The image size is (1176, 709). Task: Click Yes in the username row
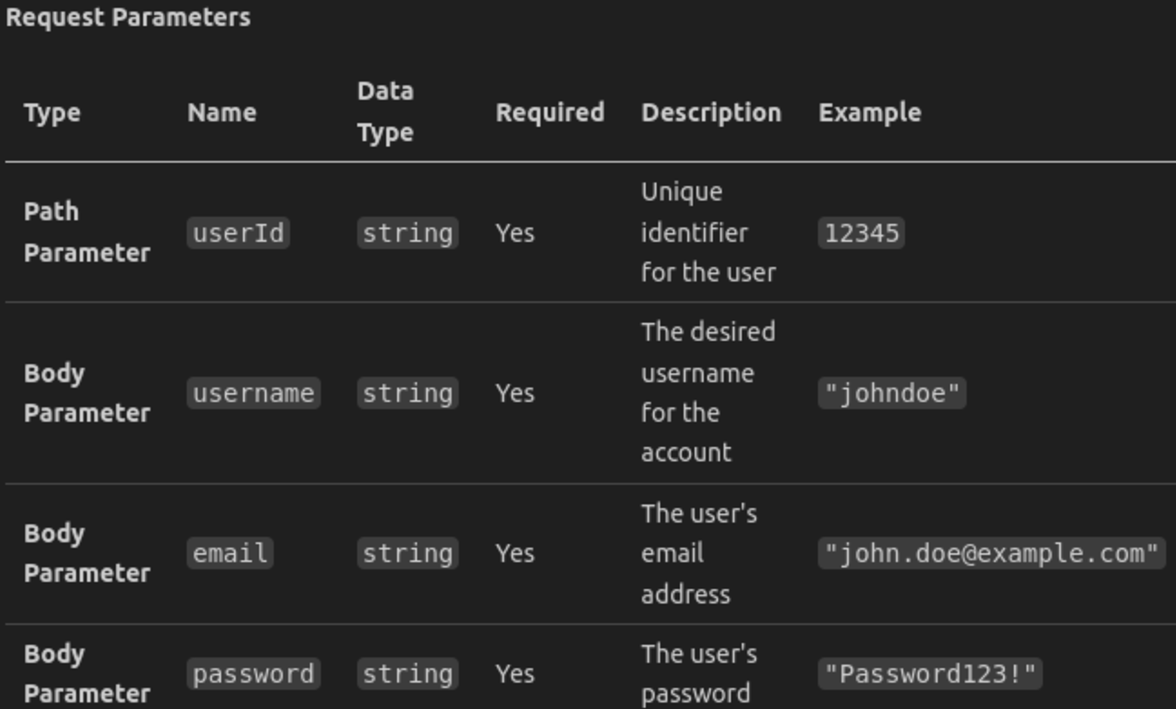[515, 393]
